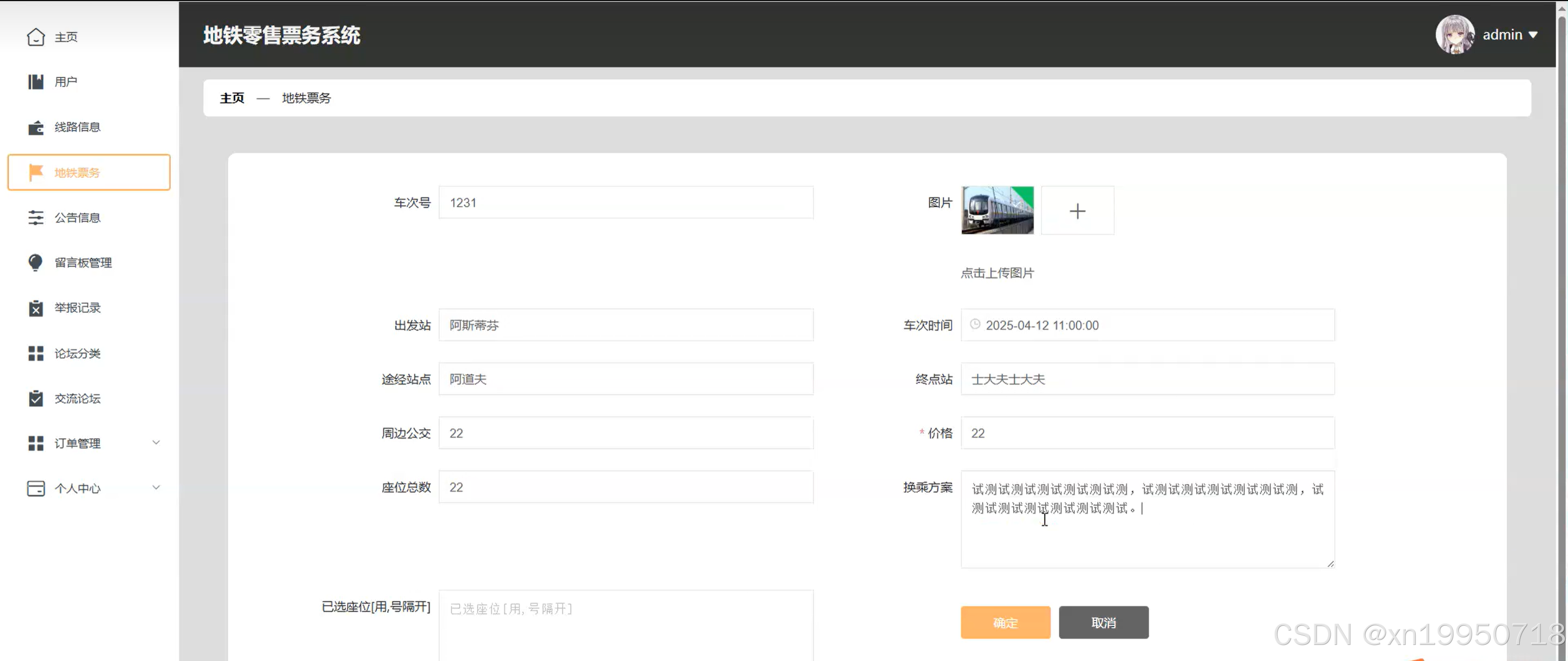1568x661 pixels.
Task: Click the checklist icon beside 交流论坛
Action: (36, 398)
